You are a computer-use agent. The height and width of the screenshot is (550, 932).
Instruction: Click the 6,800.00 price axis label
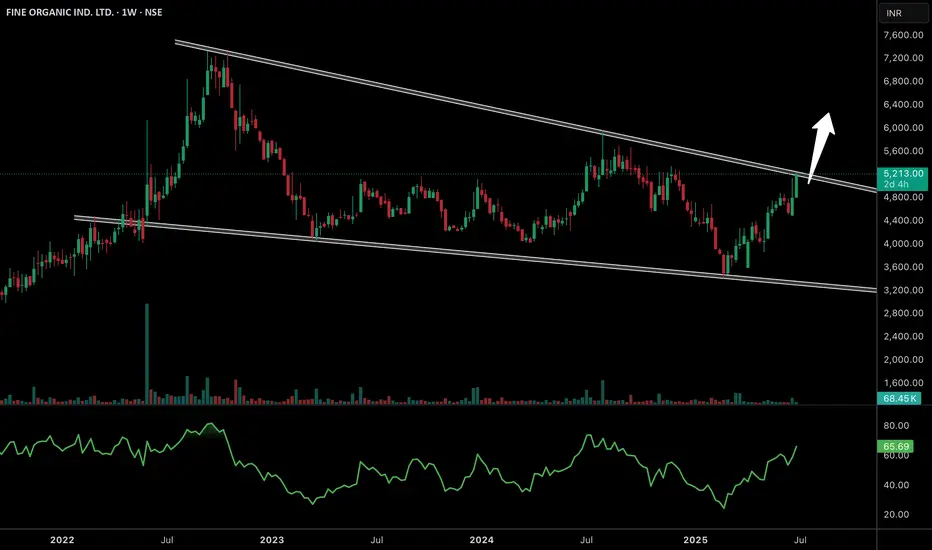coord(903,81)
